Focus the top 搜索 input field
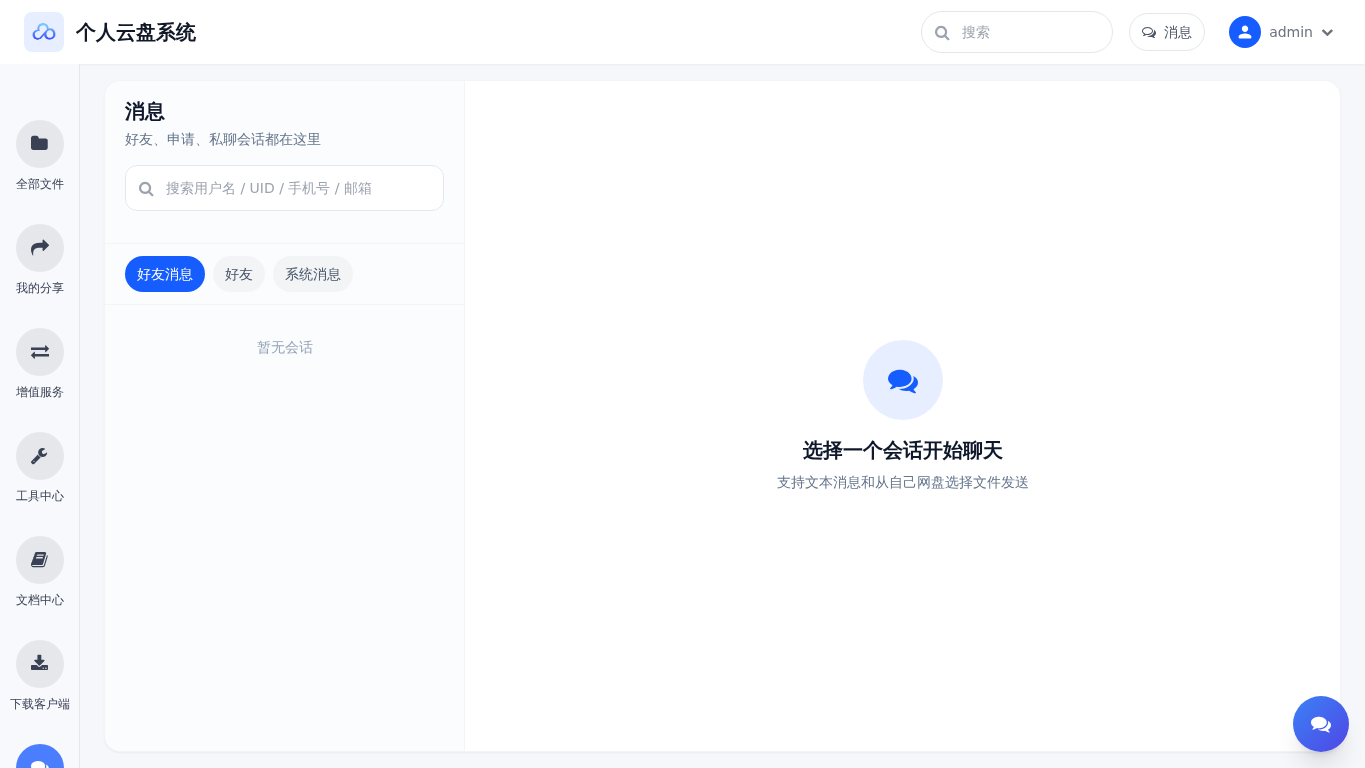Image resolution: width=1365 pixels, height=768 pixels. (1017, 32)
